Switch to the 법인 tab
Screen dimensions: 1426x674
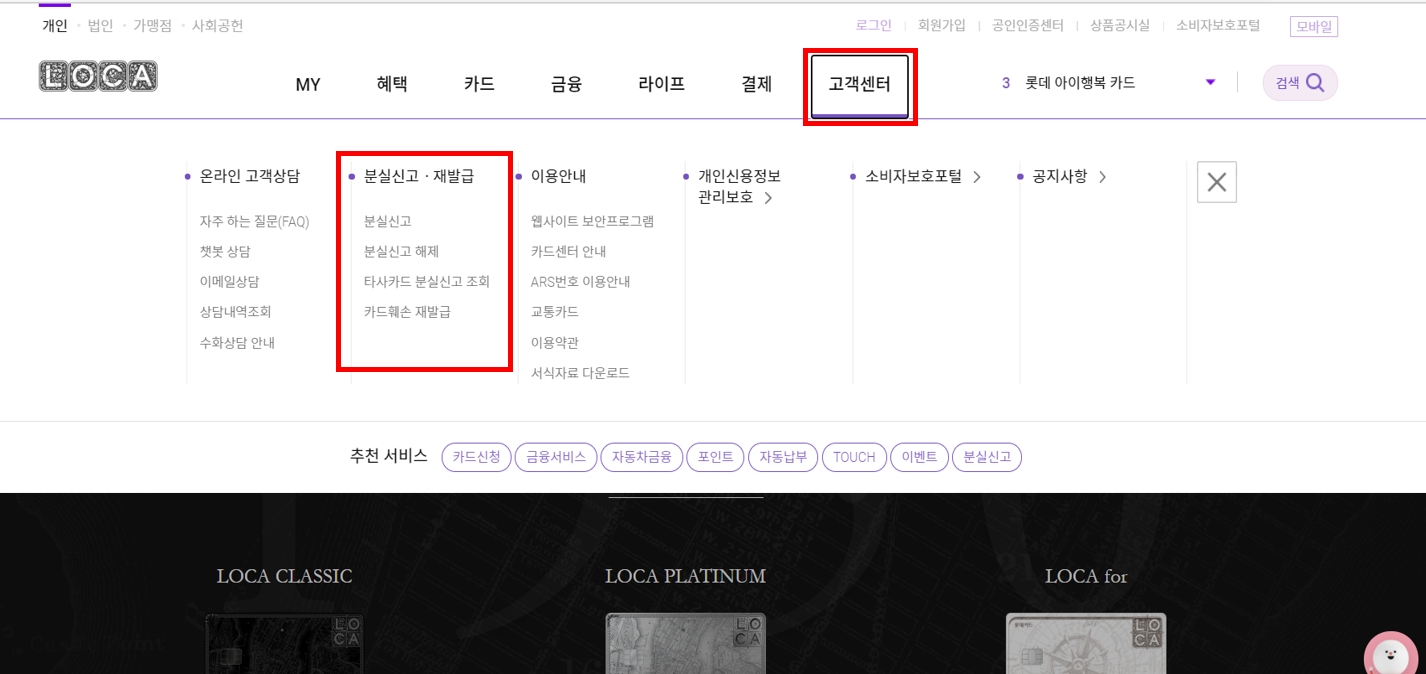coord(101,26)
